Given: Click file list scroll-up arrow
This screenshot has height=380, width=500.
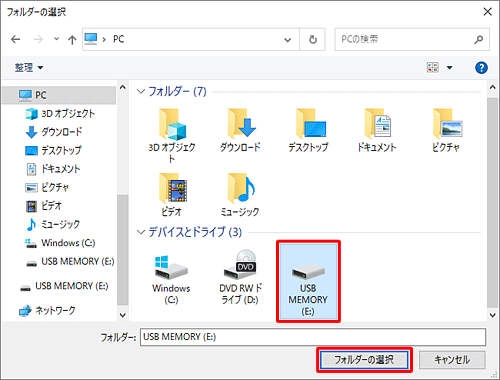Looking at the screenshot, I should [493, 87].
